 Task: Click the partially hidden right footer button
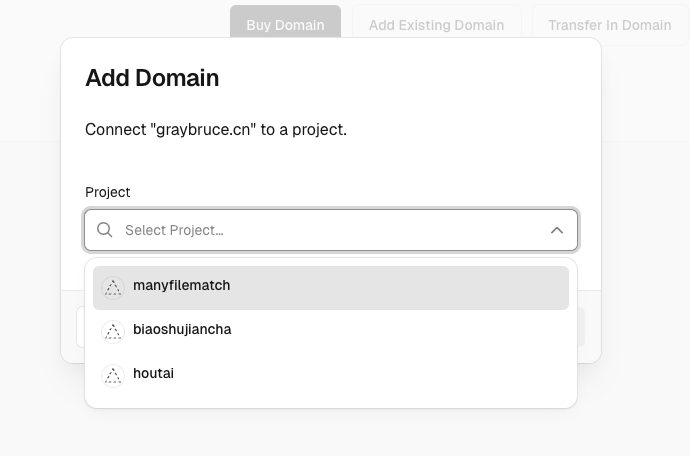[582, 327]
